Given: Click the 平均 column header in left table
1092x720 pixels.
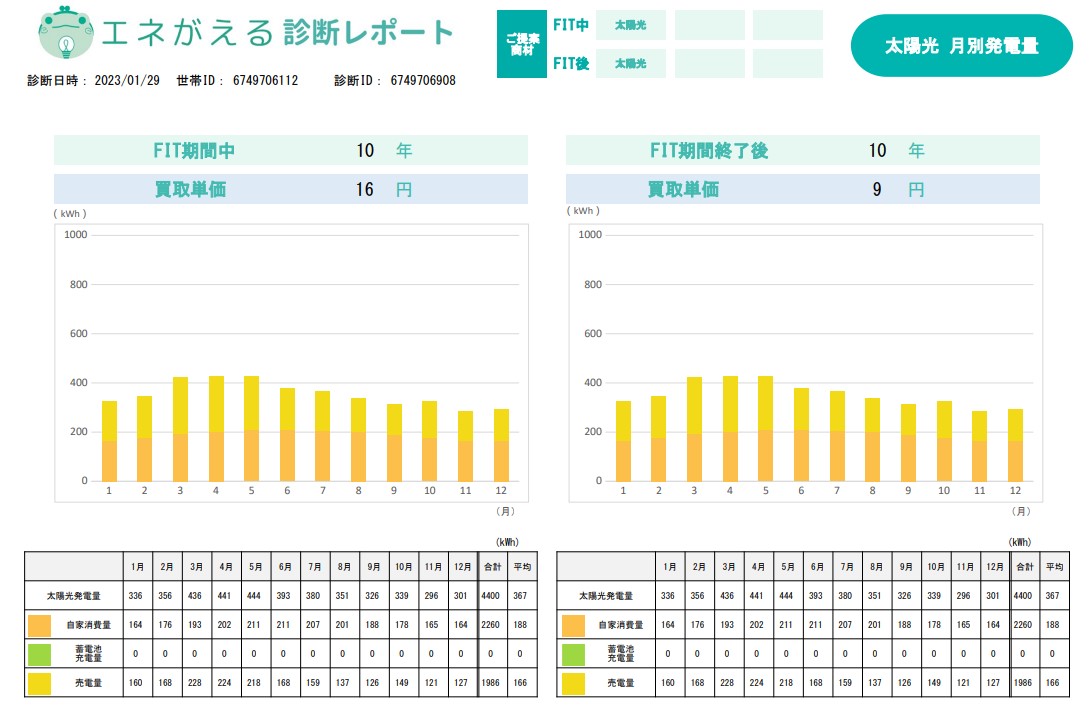Looking at the screenshot, I should point(522,567).
